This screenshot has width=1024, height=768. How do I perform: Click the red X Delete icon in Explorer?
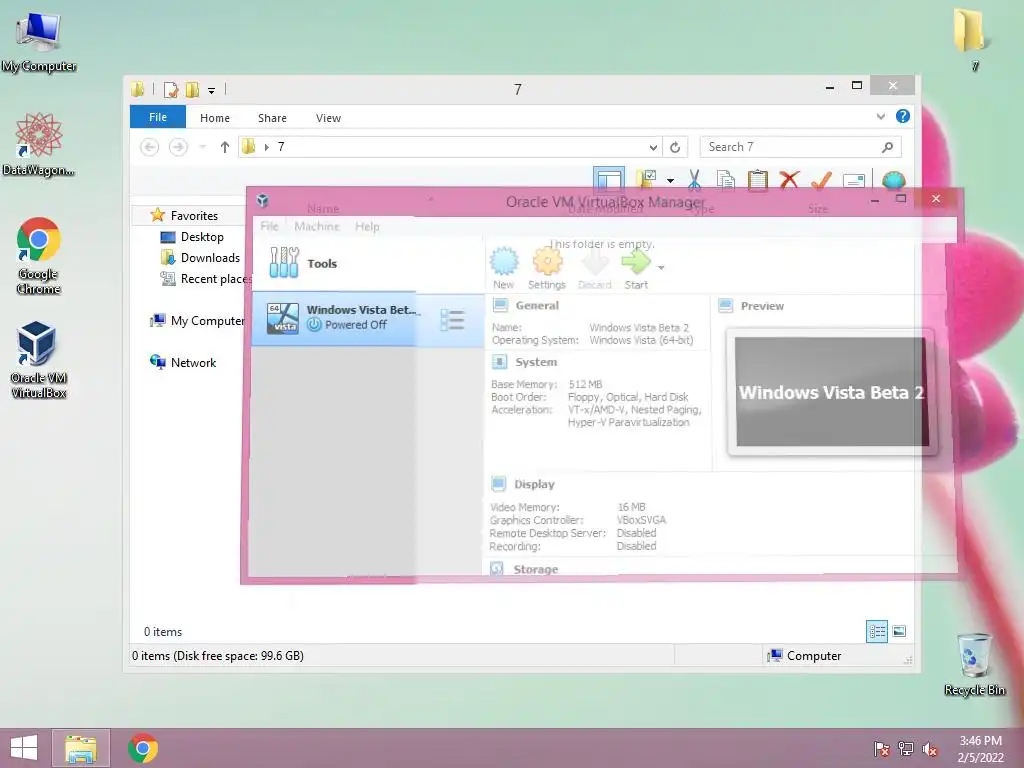pyautogui.click(x=789, y=180)
